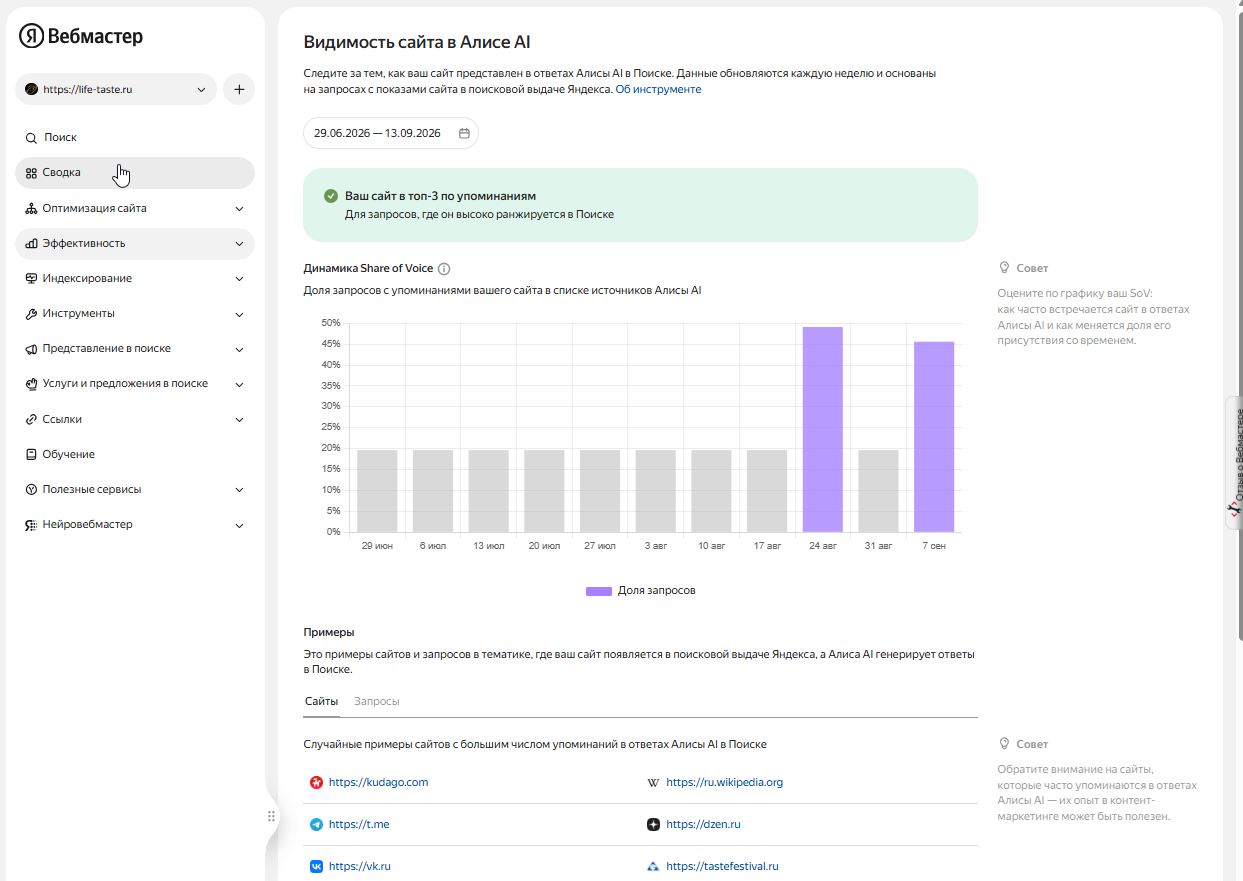Open the Обучение menu item
This screenshot has height=881, width=1243.
tap(135, 454)
